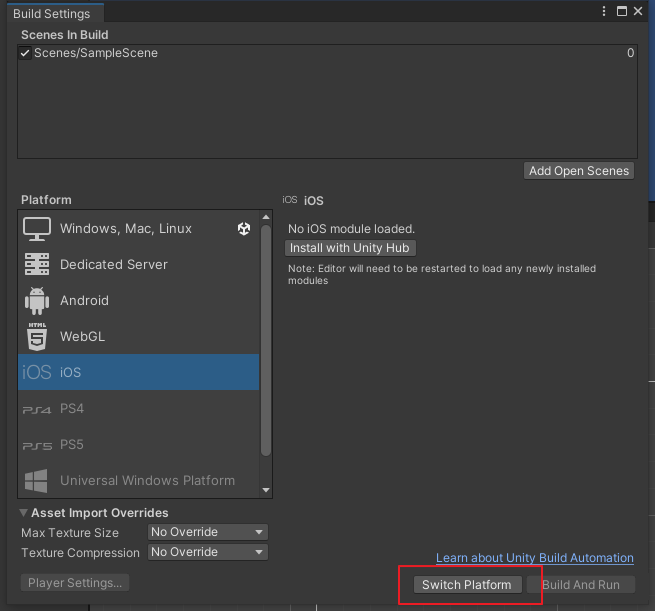Click Add Open Scenes button

pos(579,171)
